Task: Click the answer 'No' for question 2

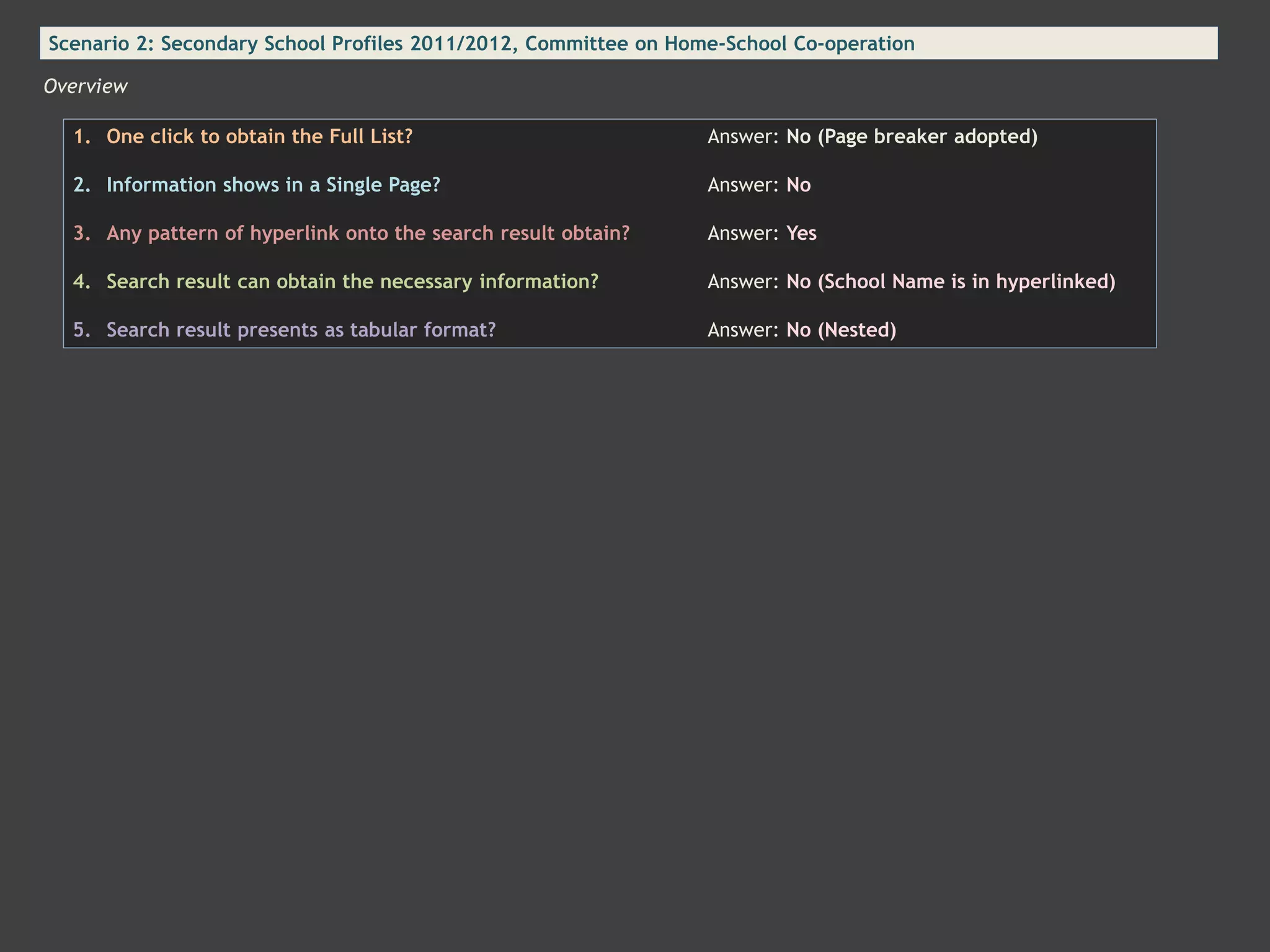Action: pos(798,185)
